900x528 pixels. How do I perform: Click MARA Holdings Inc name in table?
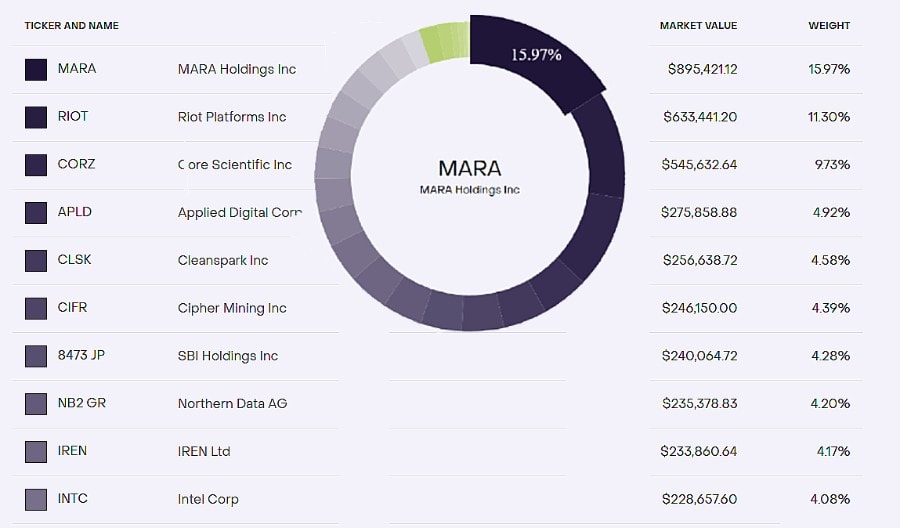(x=237, y=69)
